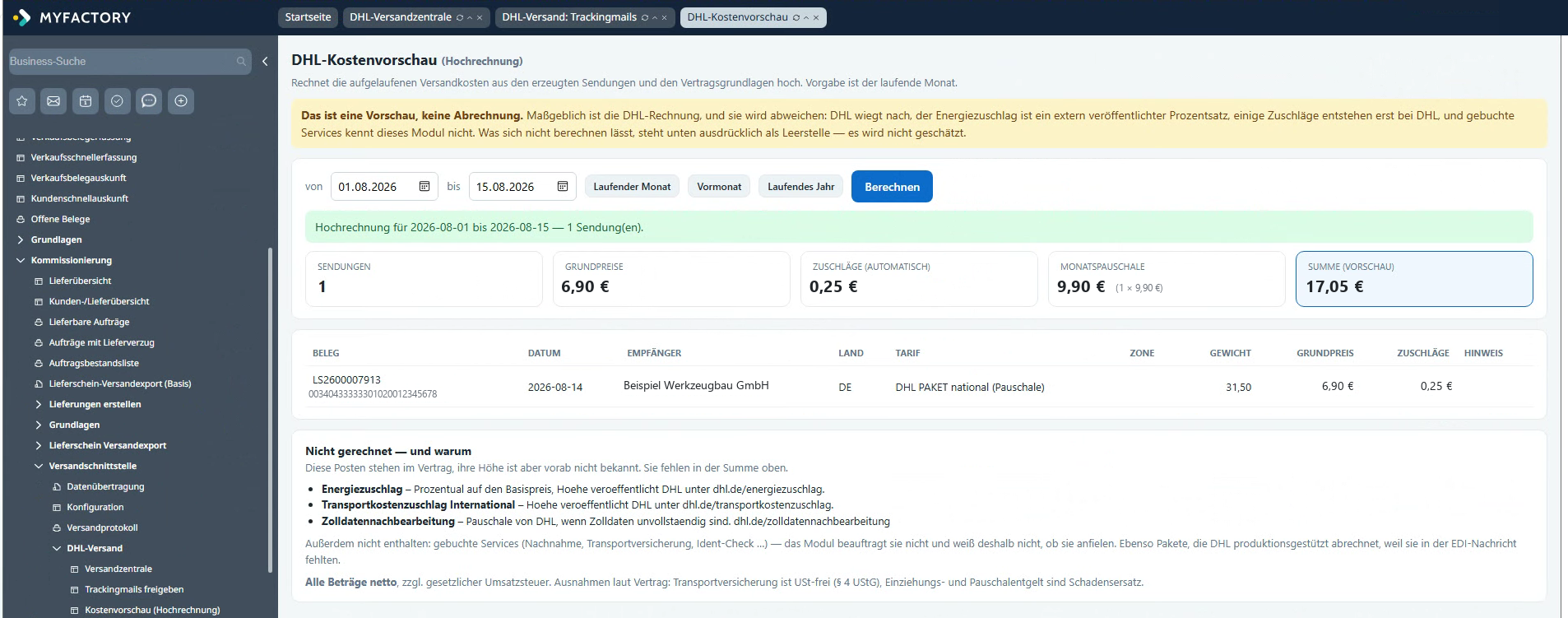Expand Grundlagen under Kommissionierung

39,425
